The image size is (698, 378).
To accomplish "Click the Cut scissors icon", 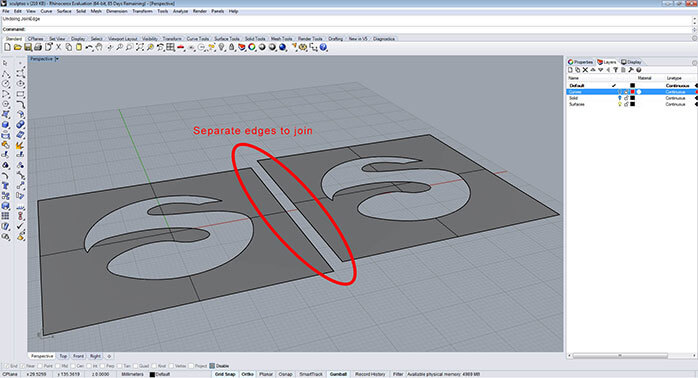I will tap(58, 47).
